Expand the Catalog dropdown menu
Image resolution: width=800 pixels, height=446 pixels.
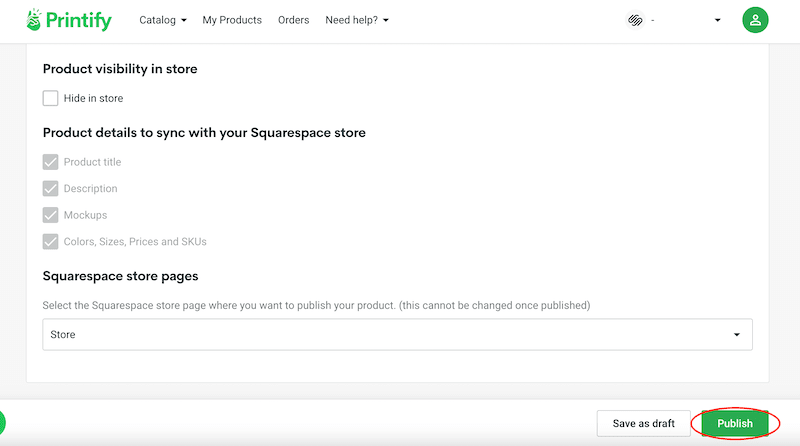163,20
